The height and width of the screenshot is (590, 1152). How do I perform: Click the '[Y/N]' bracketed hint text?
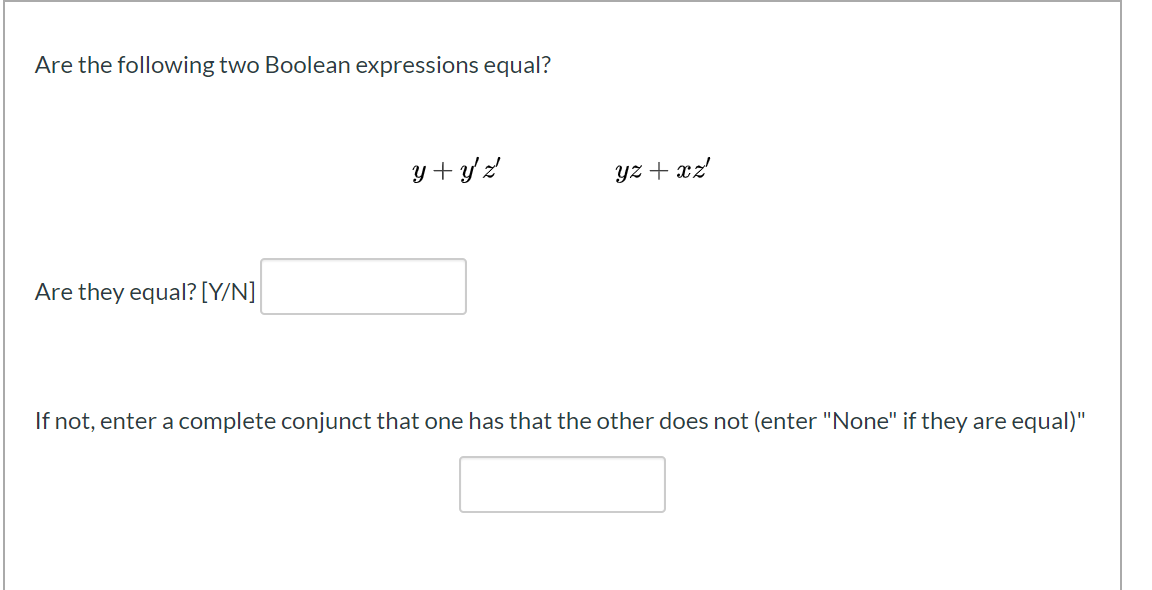click(228, 292)
